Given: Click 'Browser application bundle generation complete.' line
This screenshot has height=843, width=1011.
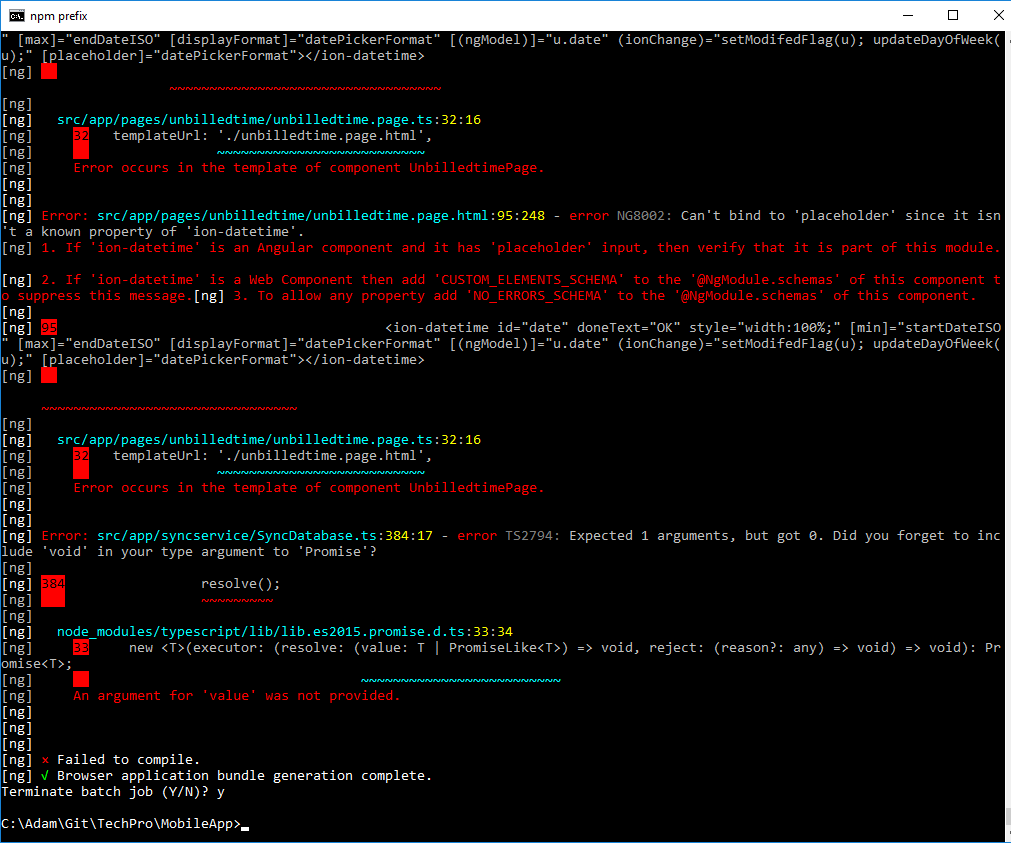Looking at the screenshot, I should tap(244, 776).
